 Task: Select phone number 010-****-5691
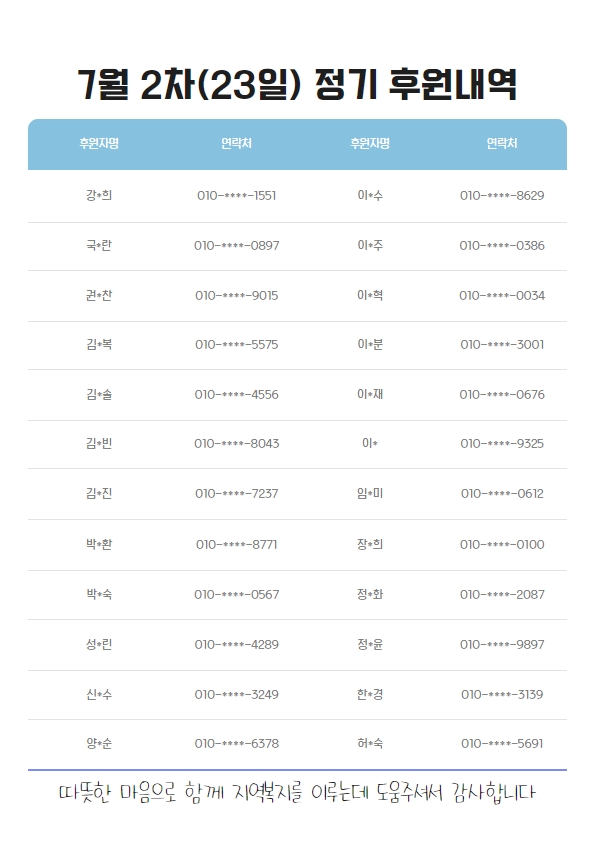pyautogui.click(x=502, y=744)
